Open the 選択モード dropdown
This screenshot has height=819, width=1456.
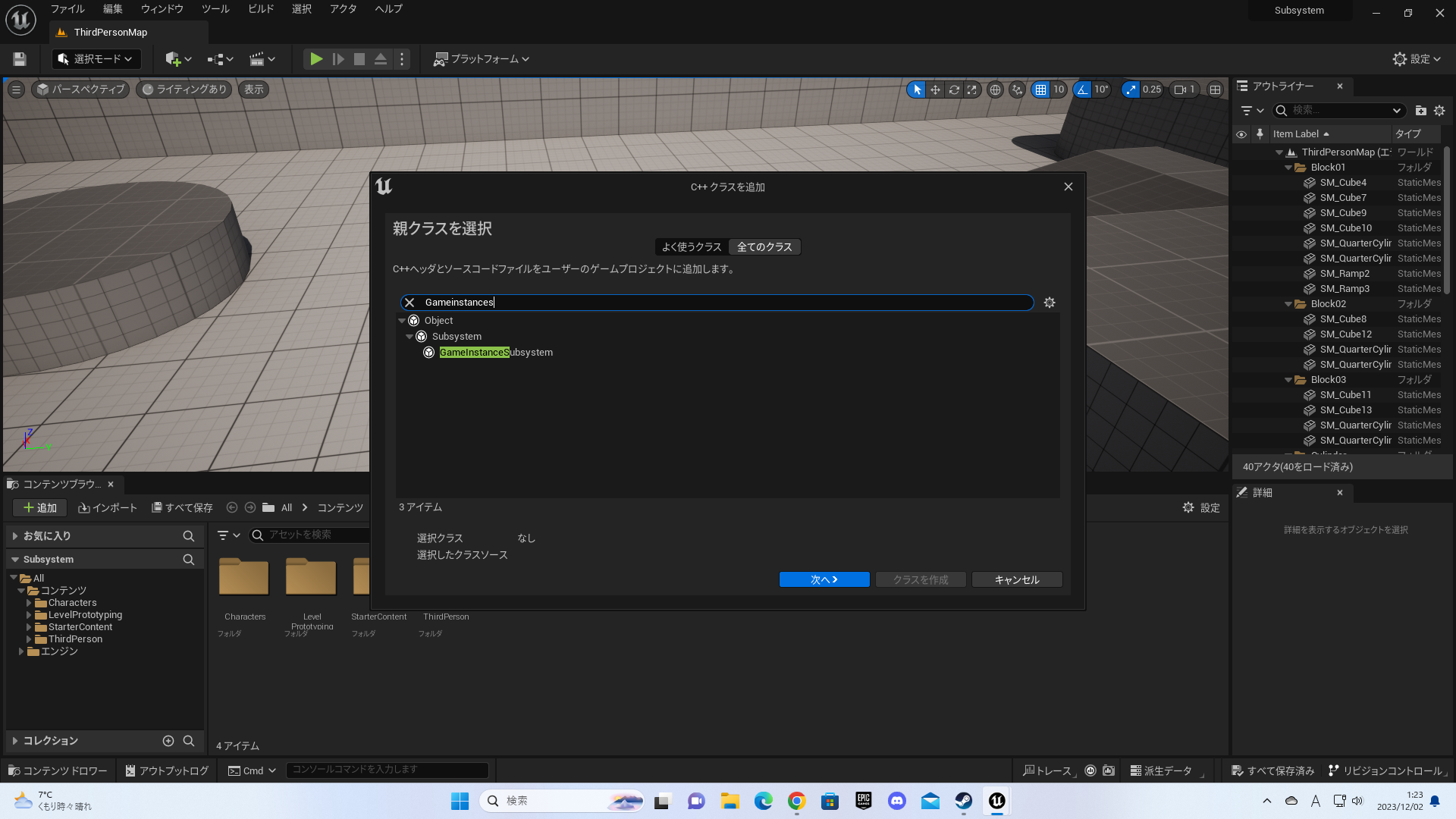(x=96, y=59)
